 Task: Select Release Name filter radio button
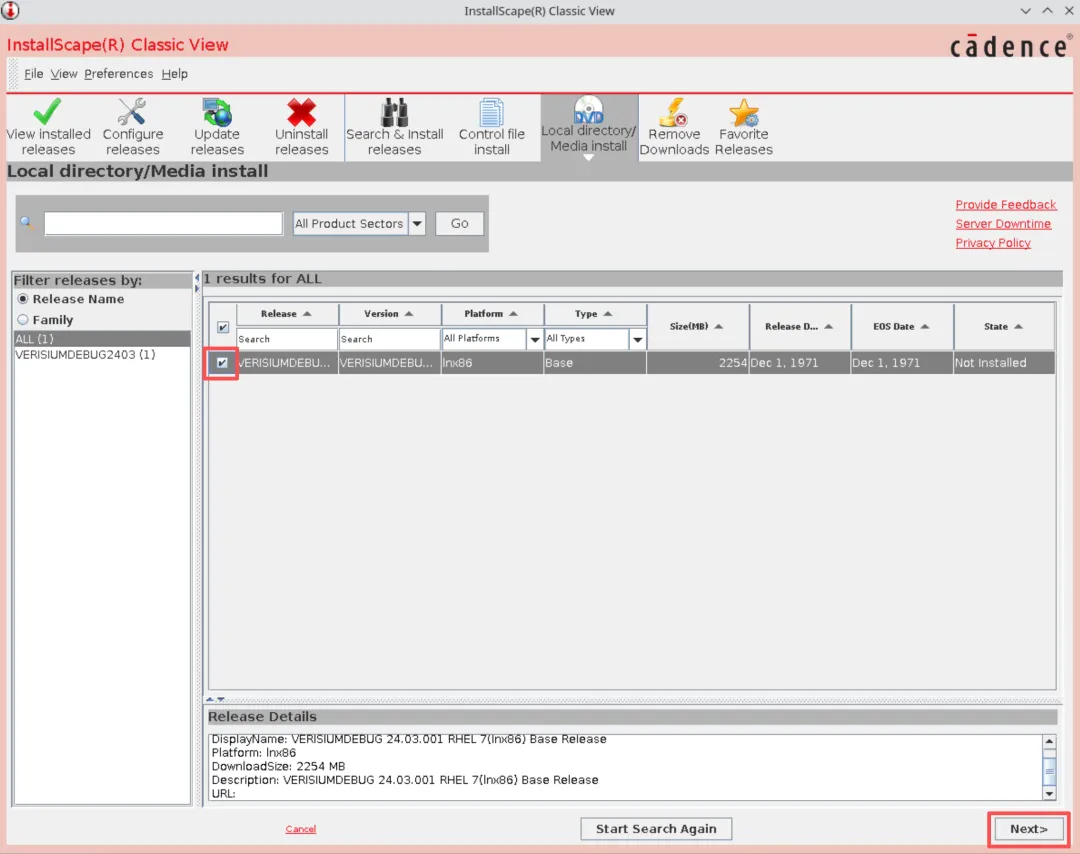pyautogui.click(x=23, y=299)
